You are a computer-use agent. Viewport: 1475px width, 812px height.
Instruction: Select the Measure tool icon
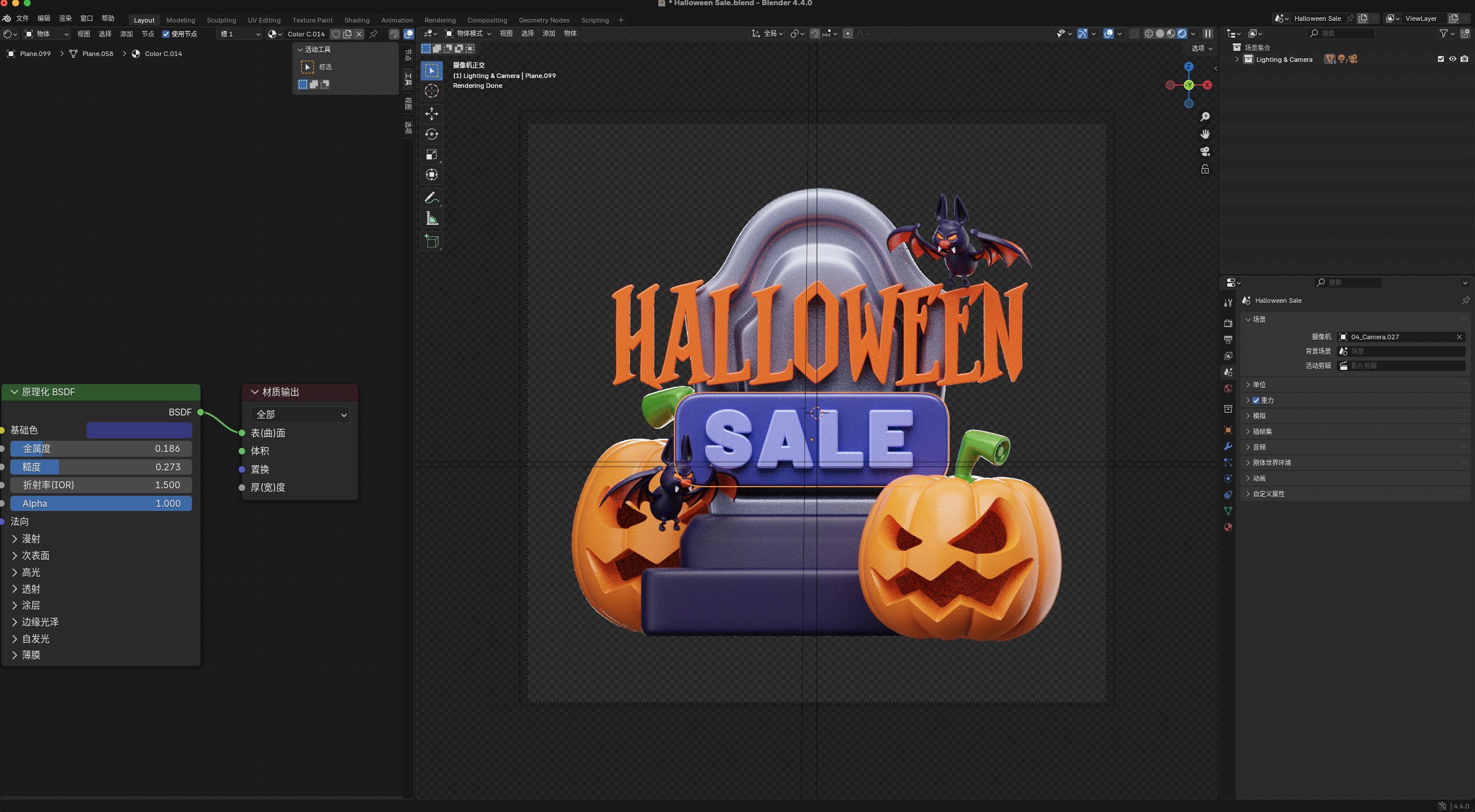tap(431, 218)
